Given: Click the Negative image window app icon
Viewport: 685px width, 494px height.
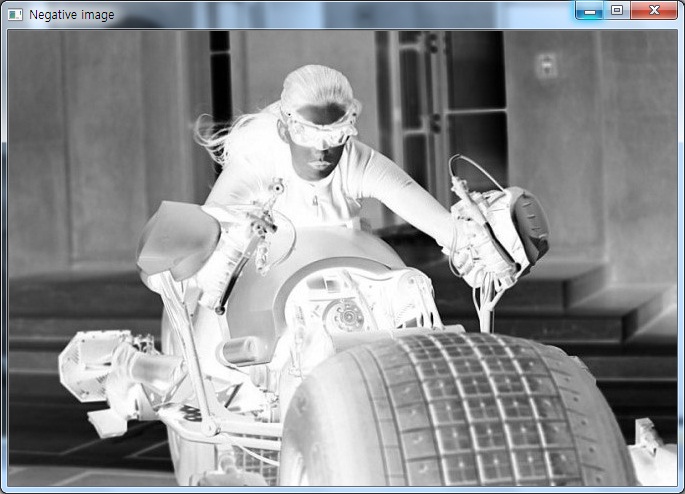Looking at the screenshot, I should coord(15,14).
